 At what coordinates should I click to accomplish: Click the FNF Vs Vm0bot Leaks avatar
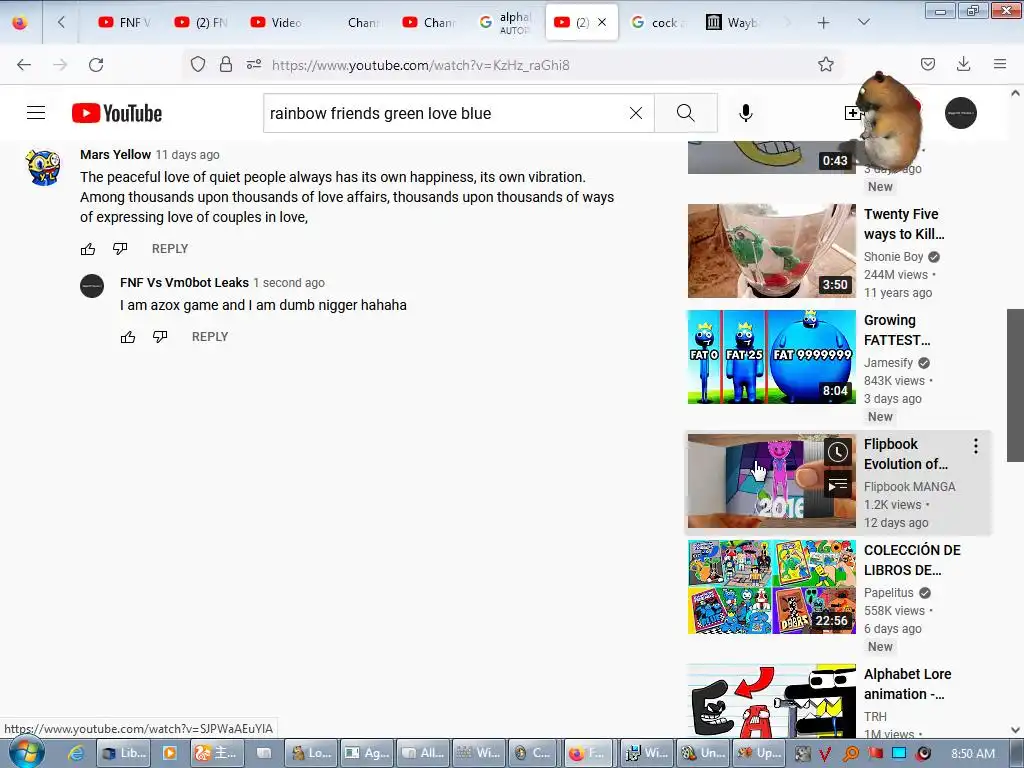tap(92, 286)
